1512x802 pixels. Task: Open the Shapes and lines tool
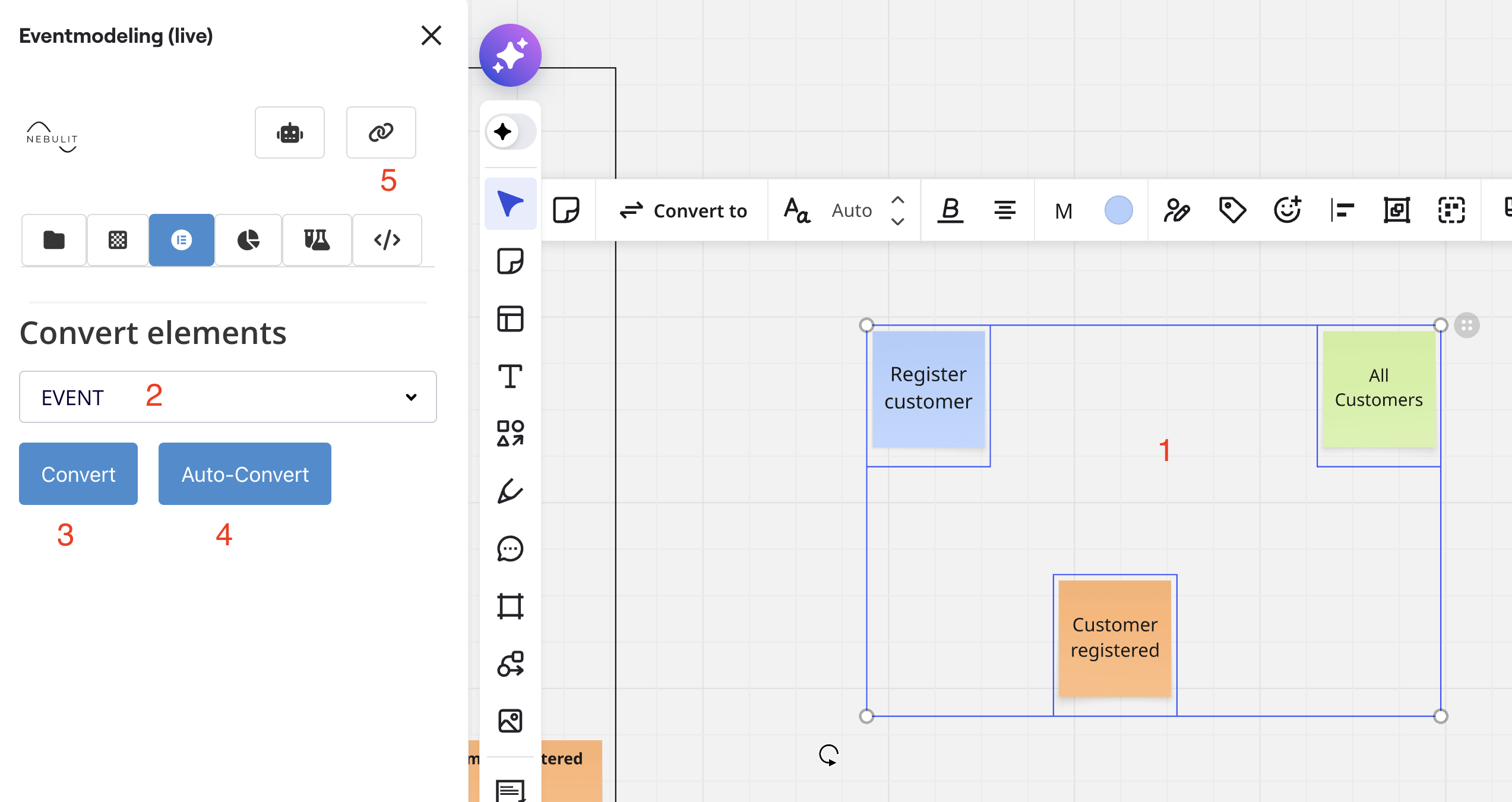[x=510, y=434]
